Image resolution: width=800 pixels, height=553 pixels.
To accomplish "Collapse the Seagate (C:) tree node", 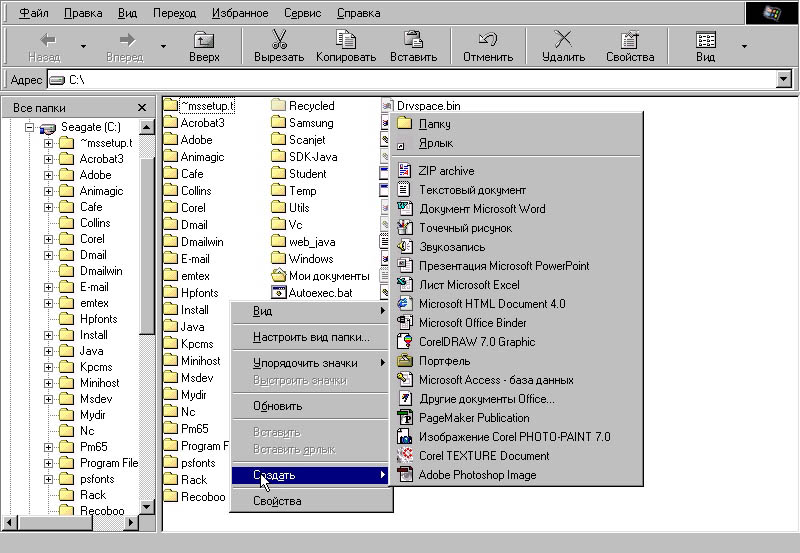I will pos(30,127).
